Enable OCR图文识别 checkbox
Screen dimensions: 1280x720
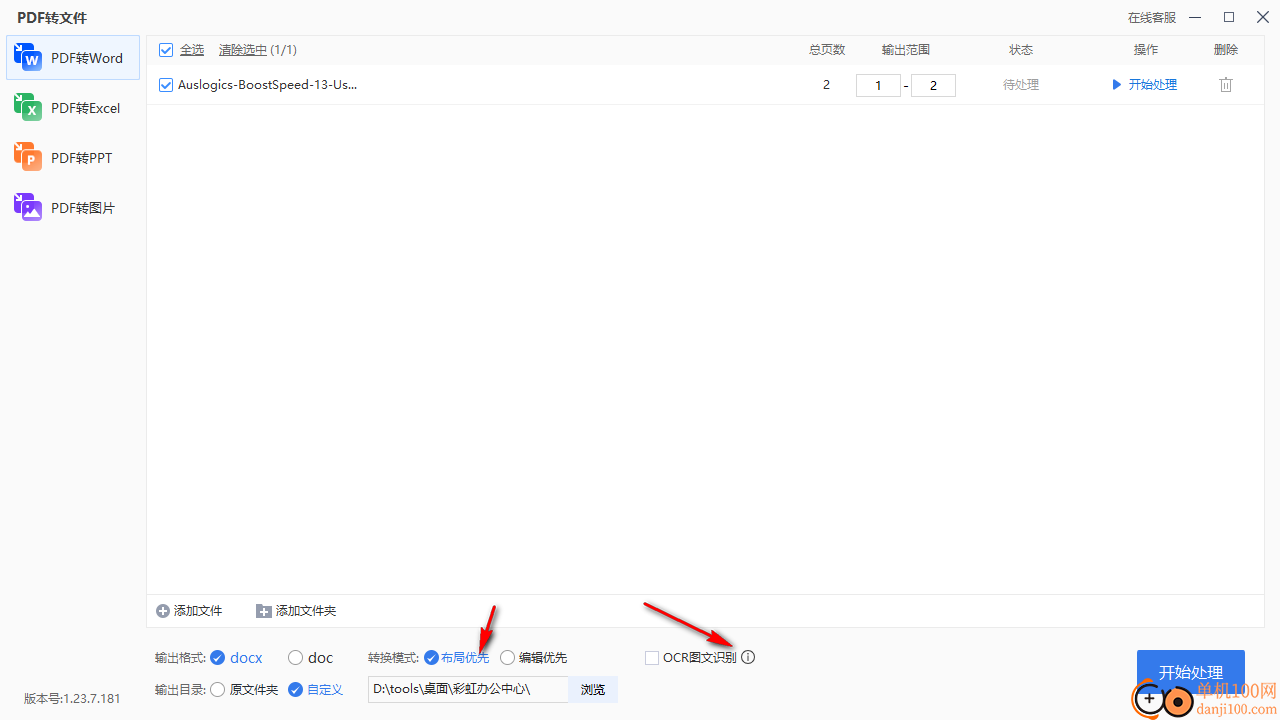coord(652,657)
